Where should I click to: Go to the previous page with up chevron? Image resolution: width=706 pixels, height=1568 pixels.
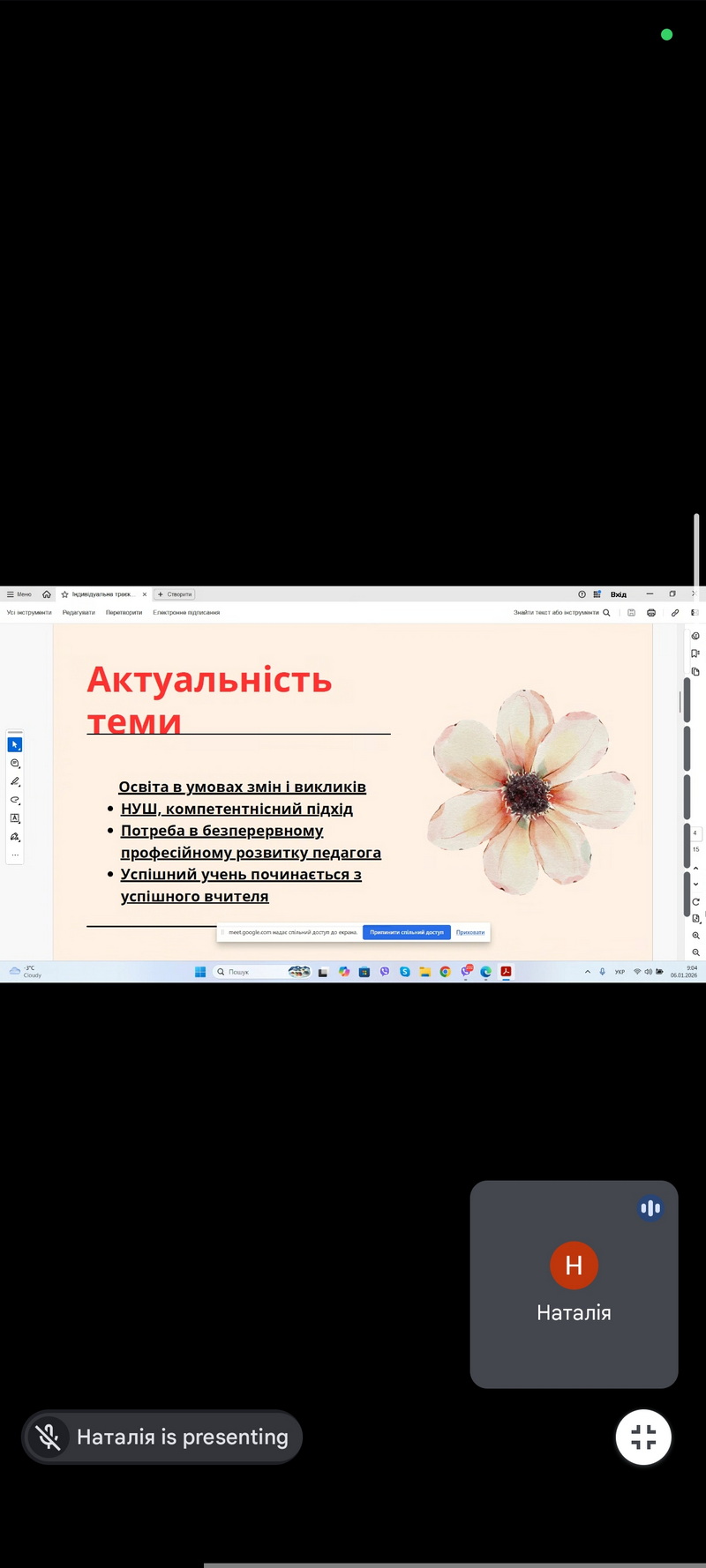pos(695,869)
